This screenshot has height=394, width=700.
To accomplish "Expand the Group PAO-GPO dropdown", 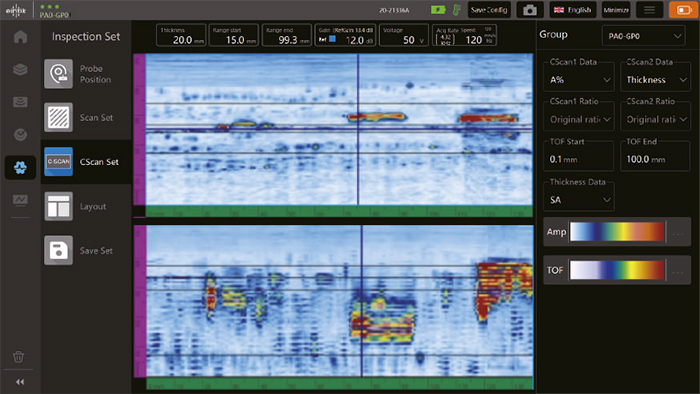I will tap(643, 36).
